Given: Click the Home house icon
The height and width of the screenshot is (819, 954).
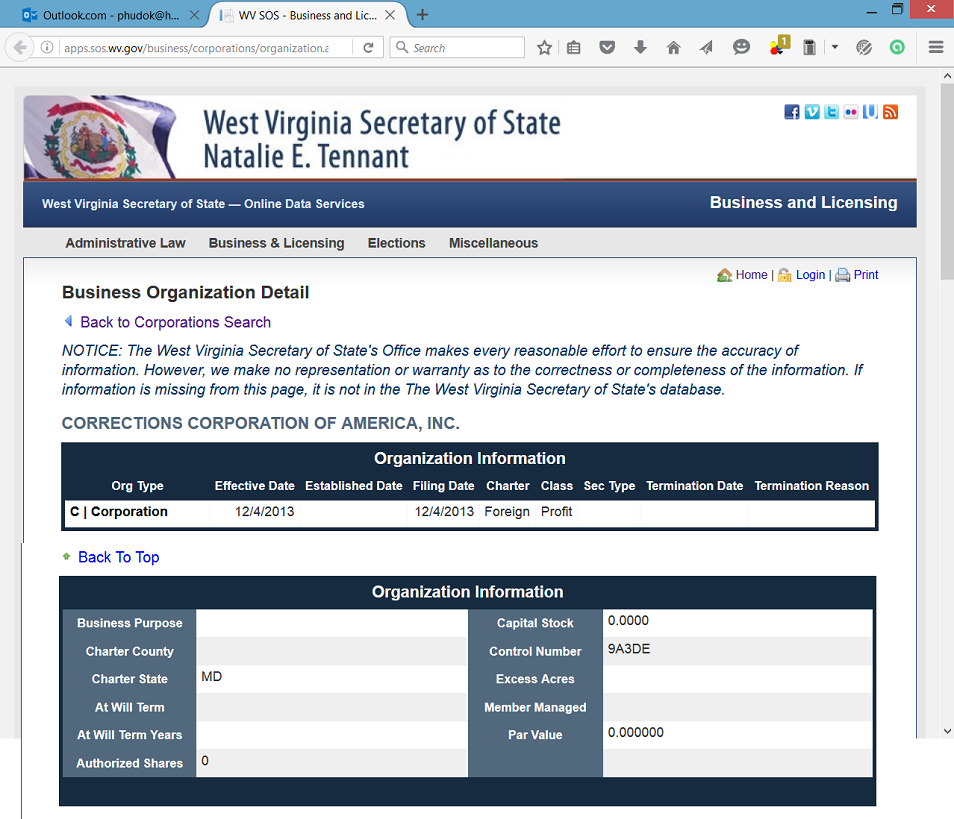Looking at the screenshot, I should point(724,275).
